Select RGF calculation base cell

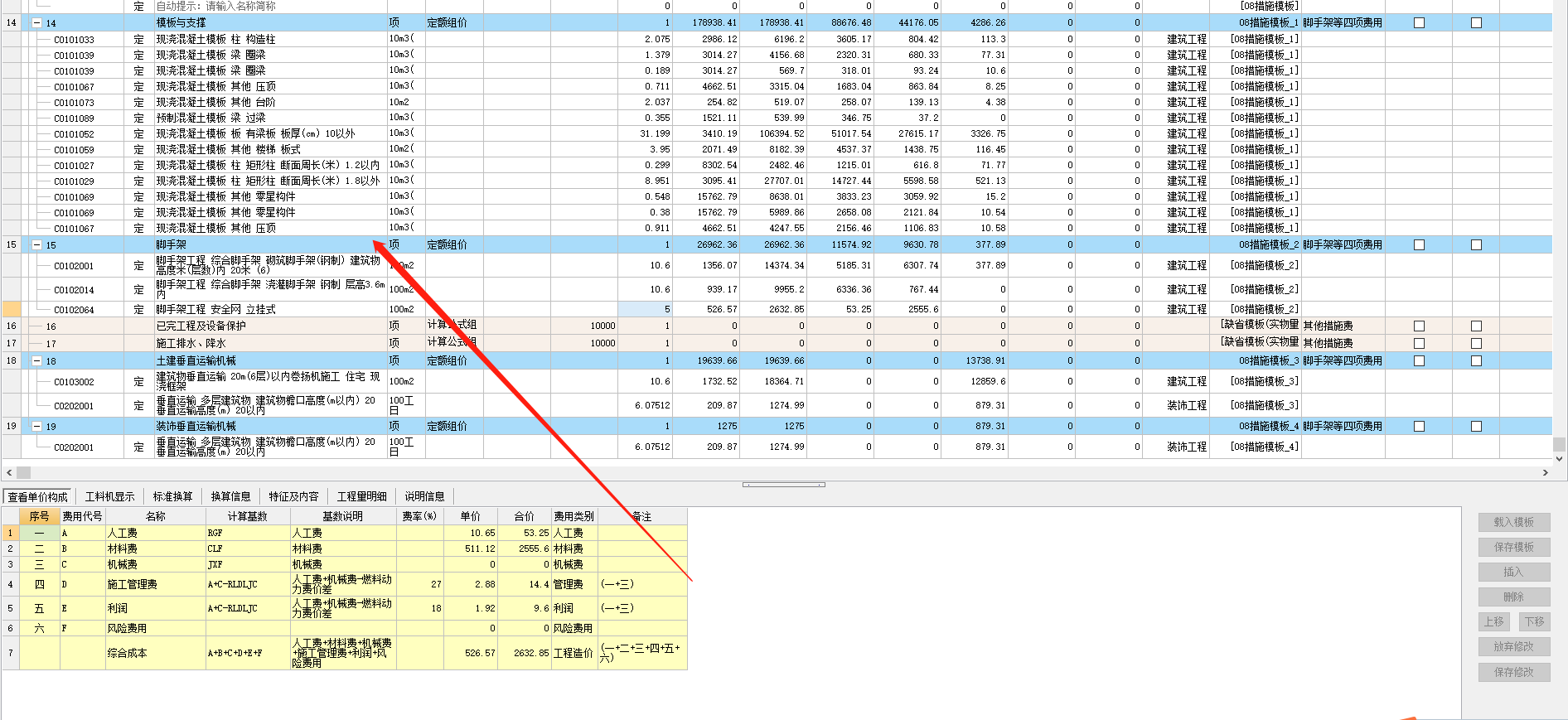[x=248, y=533]
